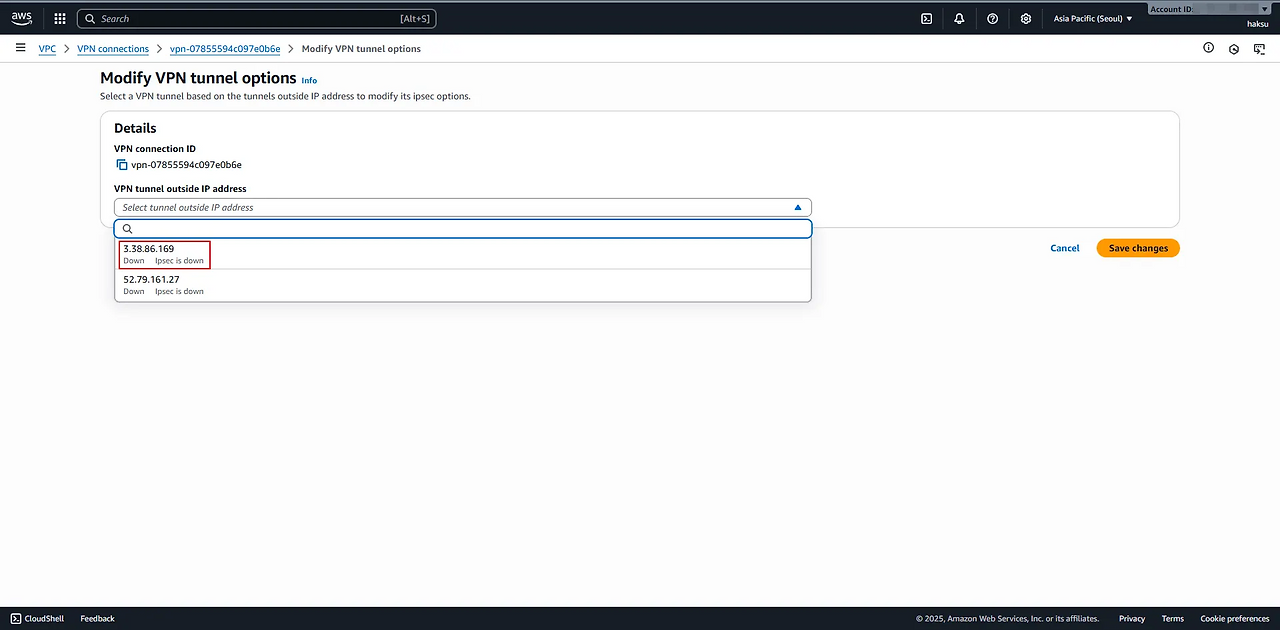The height and width of the screenshot is (630, 1280).
Task: Open the settings gear icon
Action: (x=1025, y=18)
